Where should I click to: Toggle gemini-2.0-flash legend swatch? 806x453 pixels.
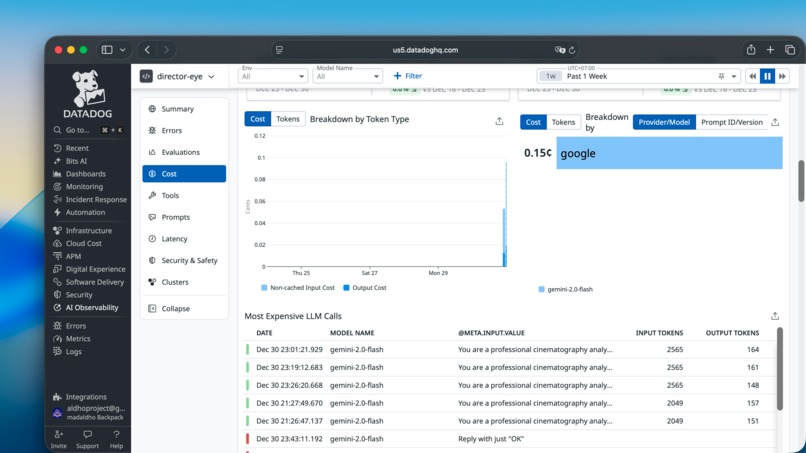[541, 289]
